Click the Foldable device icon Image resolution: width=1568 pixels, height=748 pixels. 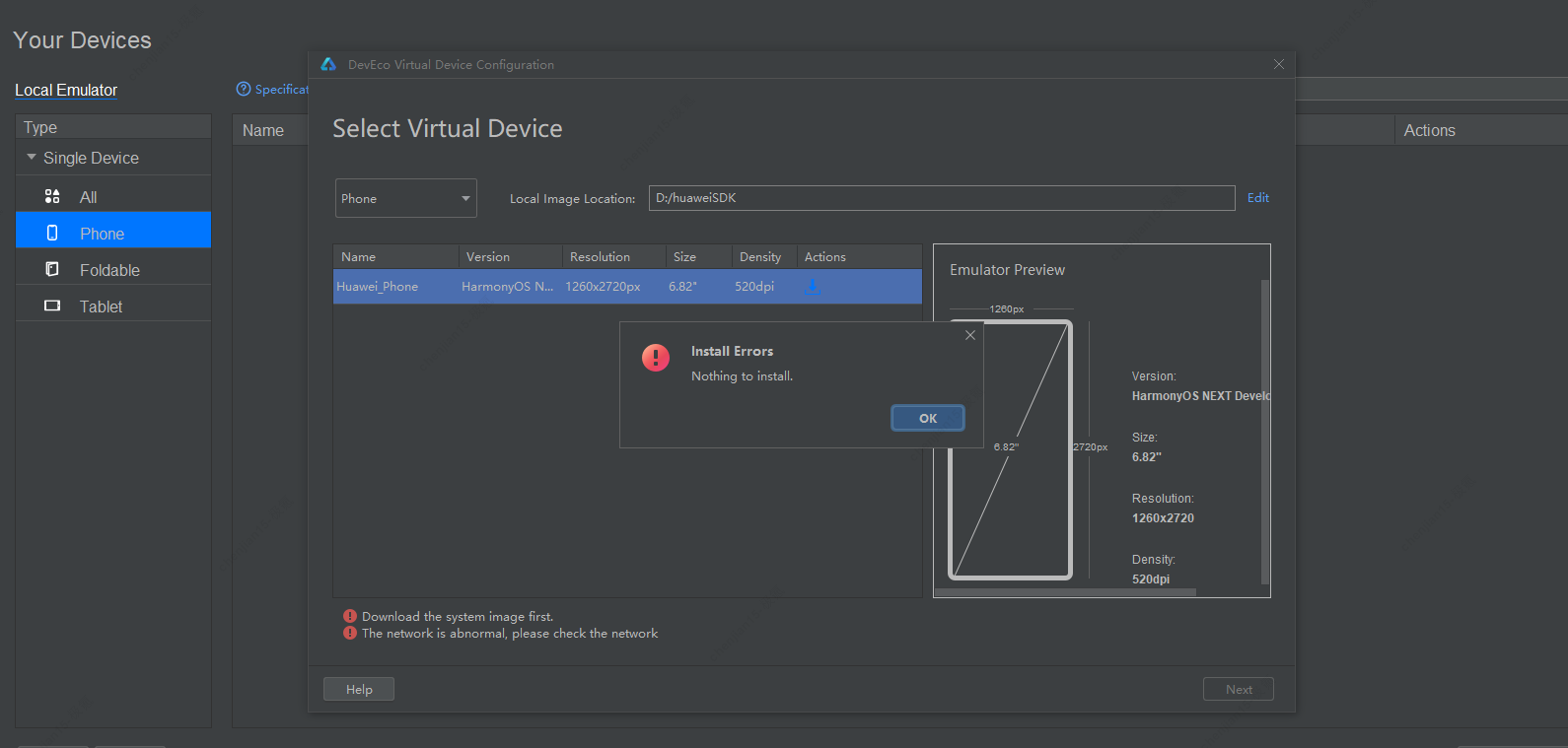pyautogui.click(x=52, y=269)
